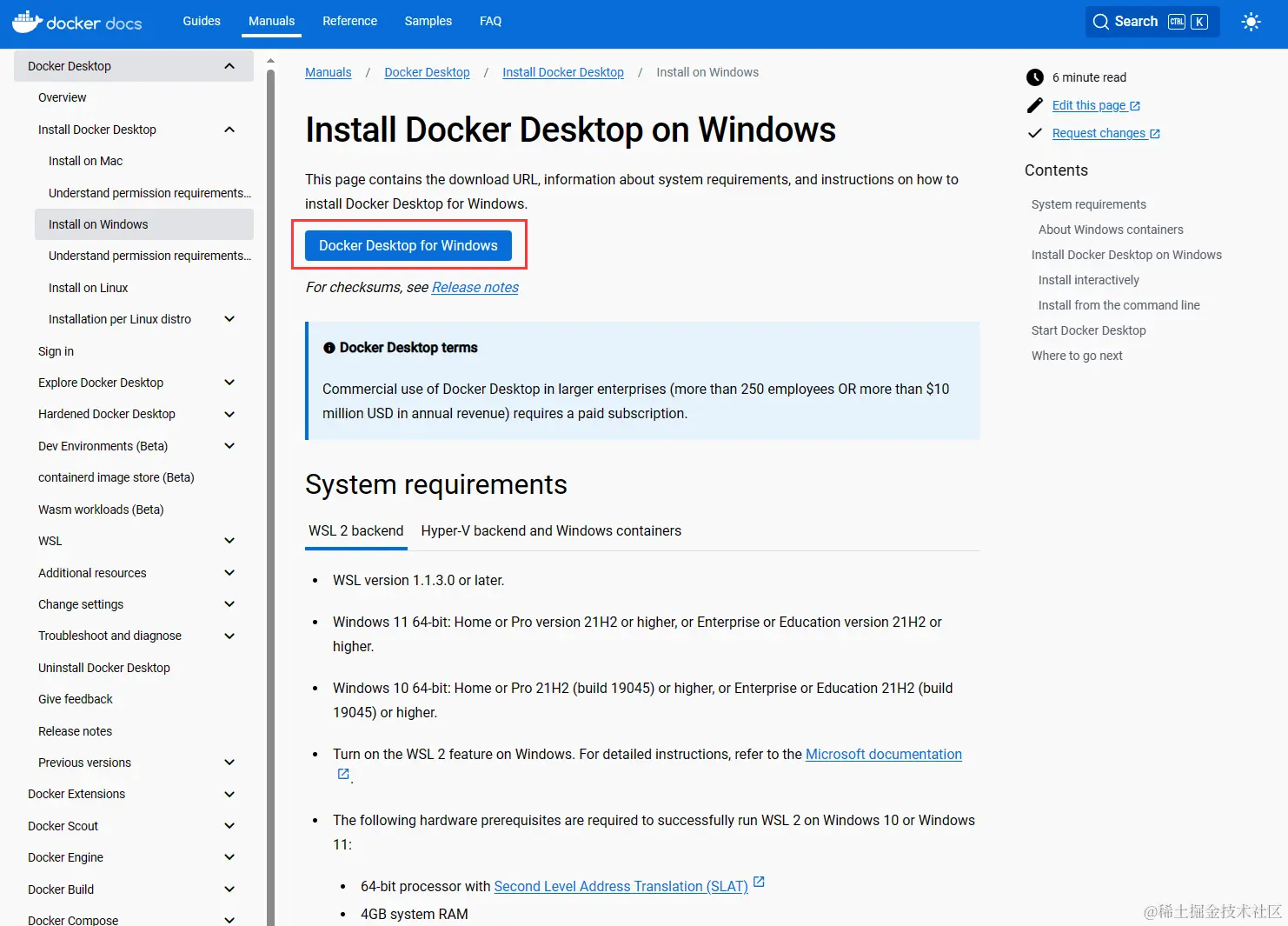
Task: Toggle the light/dark theme sun icon
Action: click(x=1251, y=22)
